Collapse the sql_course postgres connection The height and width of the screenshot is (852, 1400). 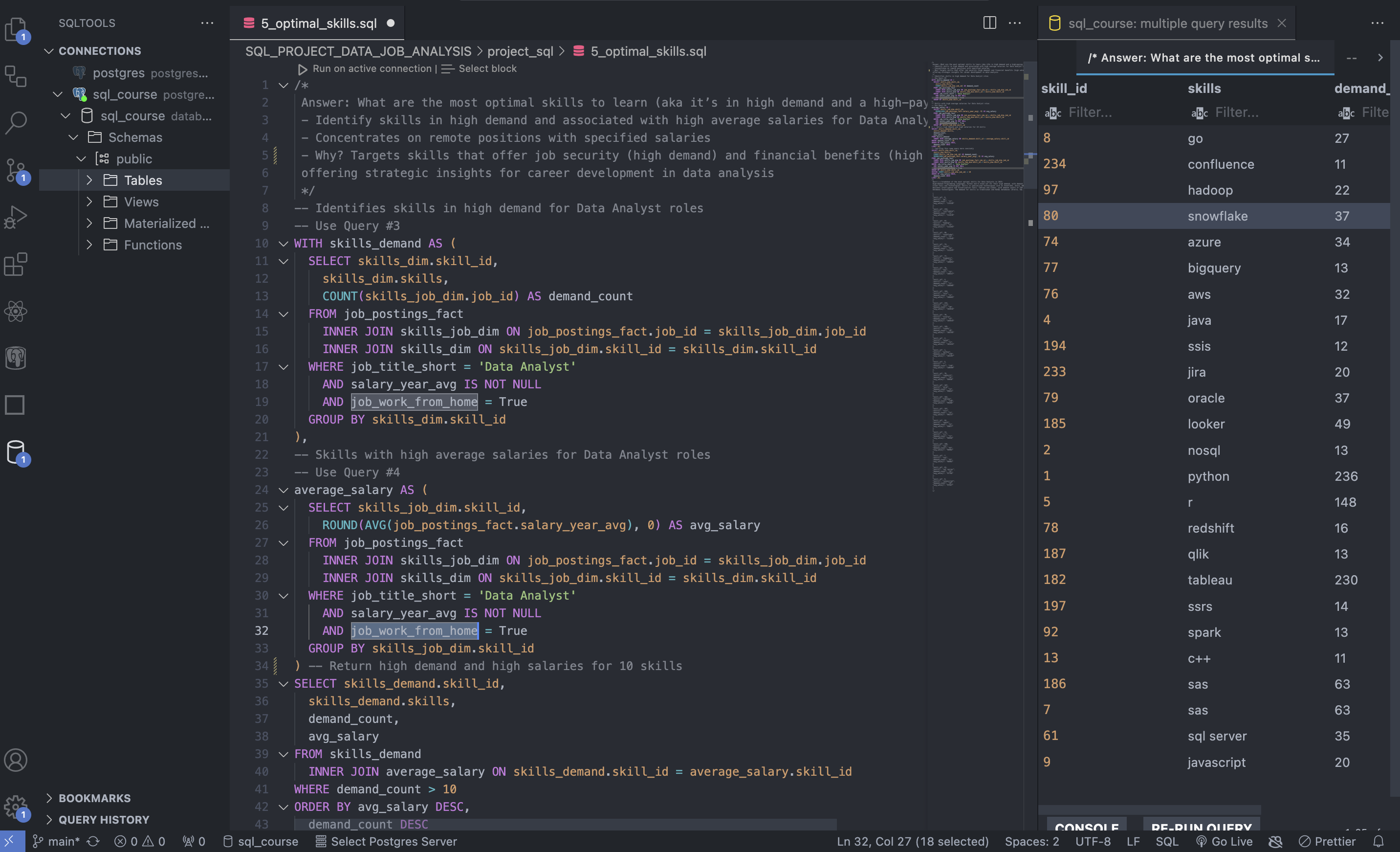57,94
